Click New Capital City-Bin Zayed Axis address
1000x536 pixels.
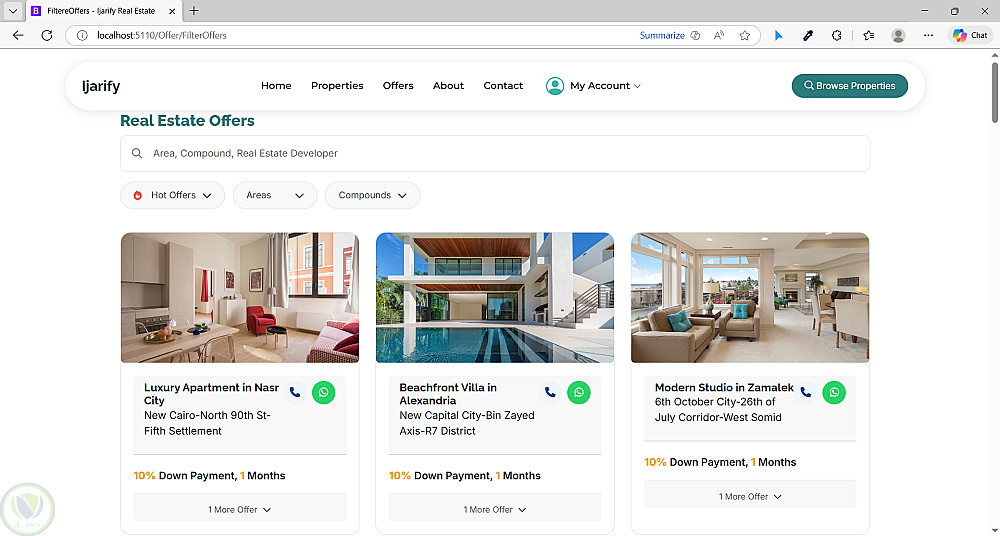pos(467,423)
